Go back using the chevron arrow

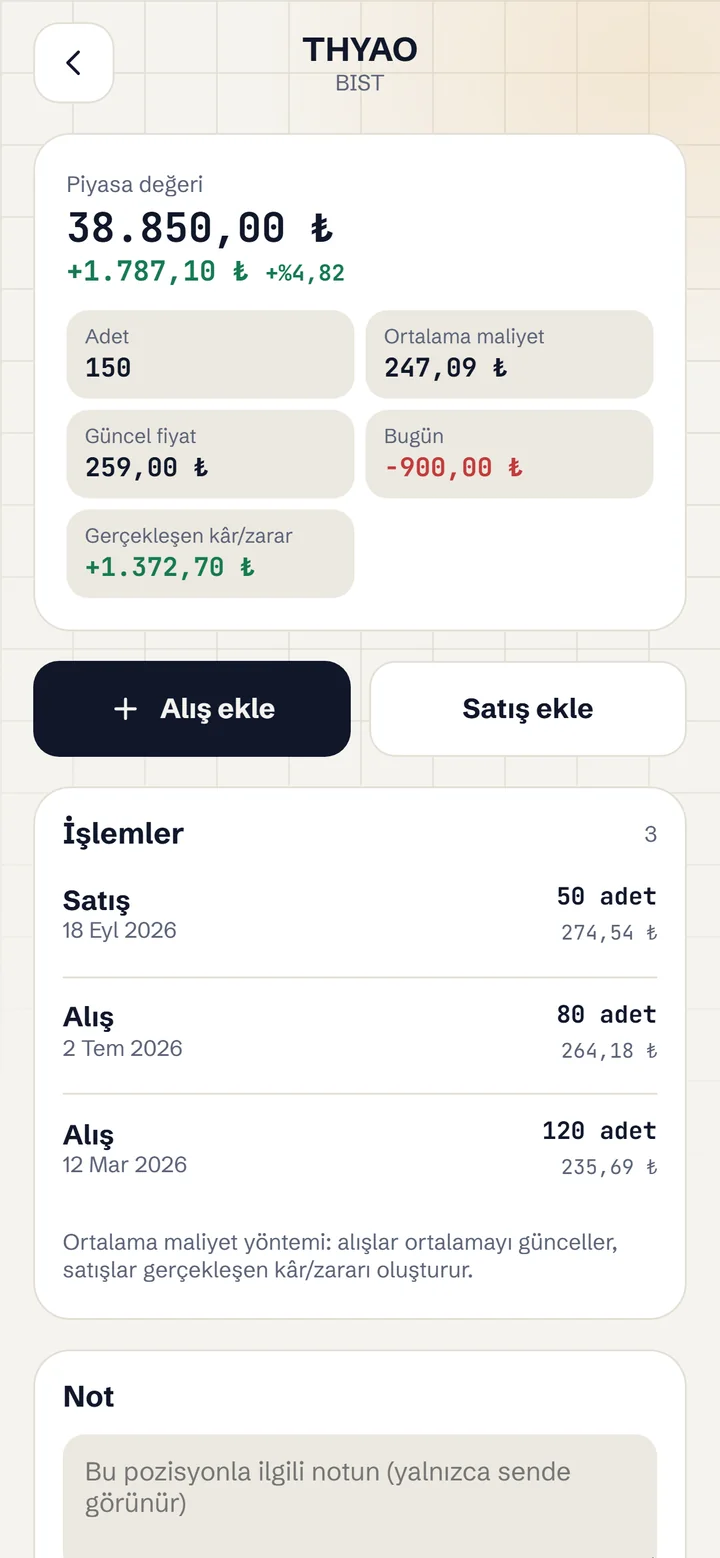(74, 63)
